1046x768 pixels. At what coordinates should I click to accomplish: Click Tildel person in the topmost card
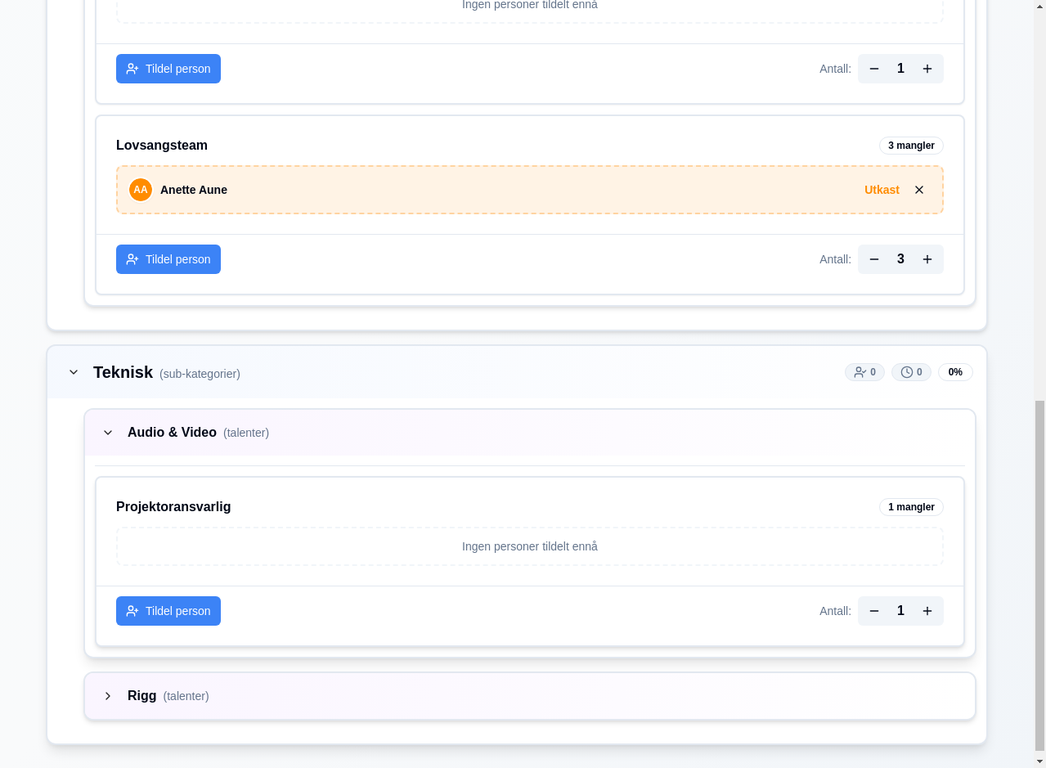168,69
